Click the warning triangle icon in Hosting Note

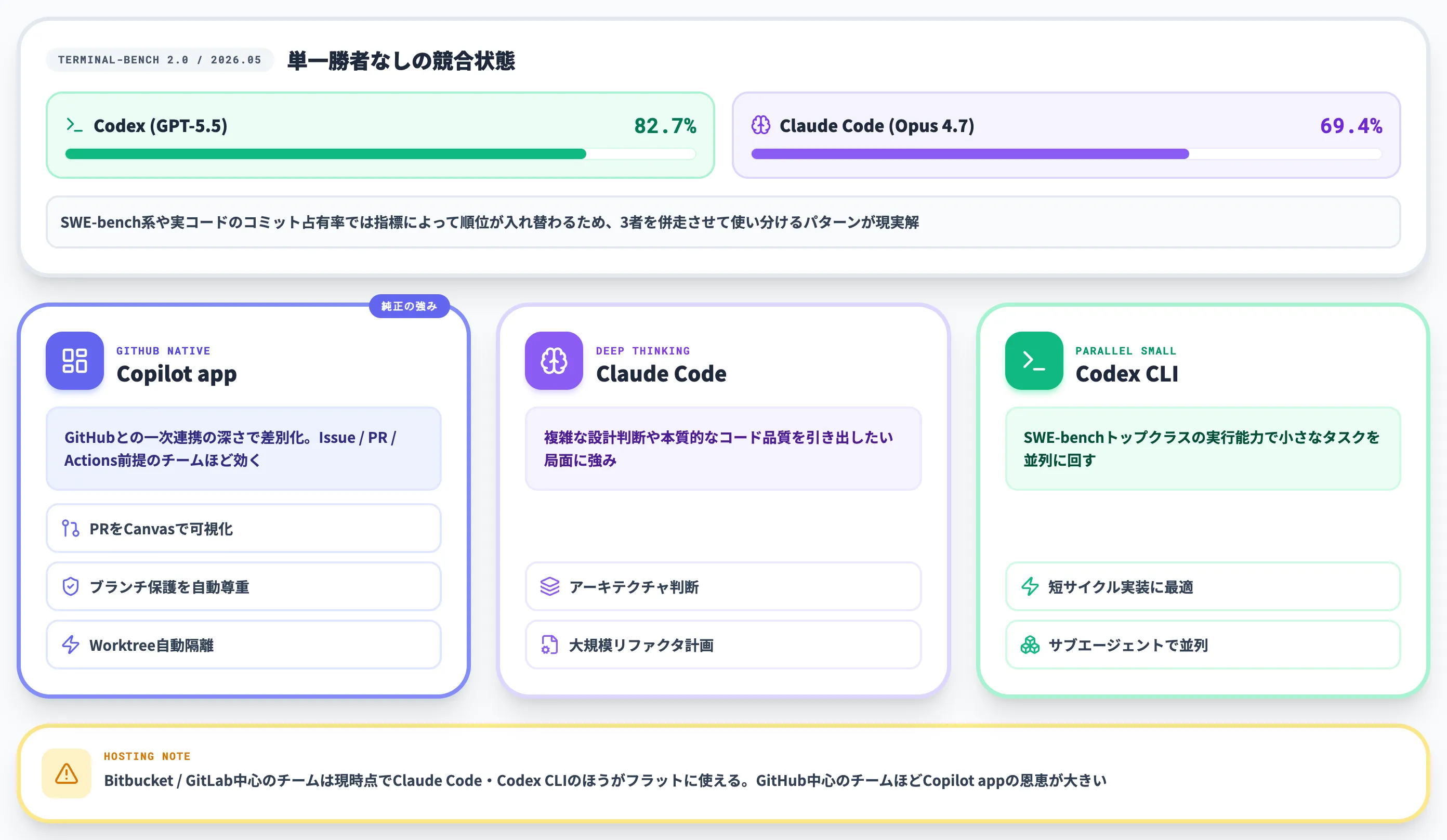[67, 773]
